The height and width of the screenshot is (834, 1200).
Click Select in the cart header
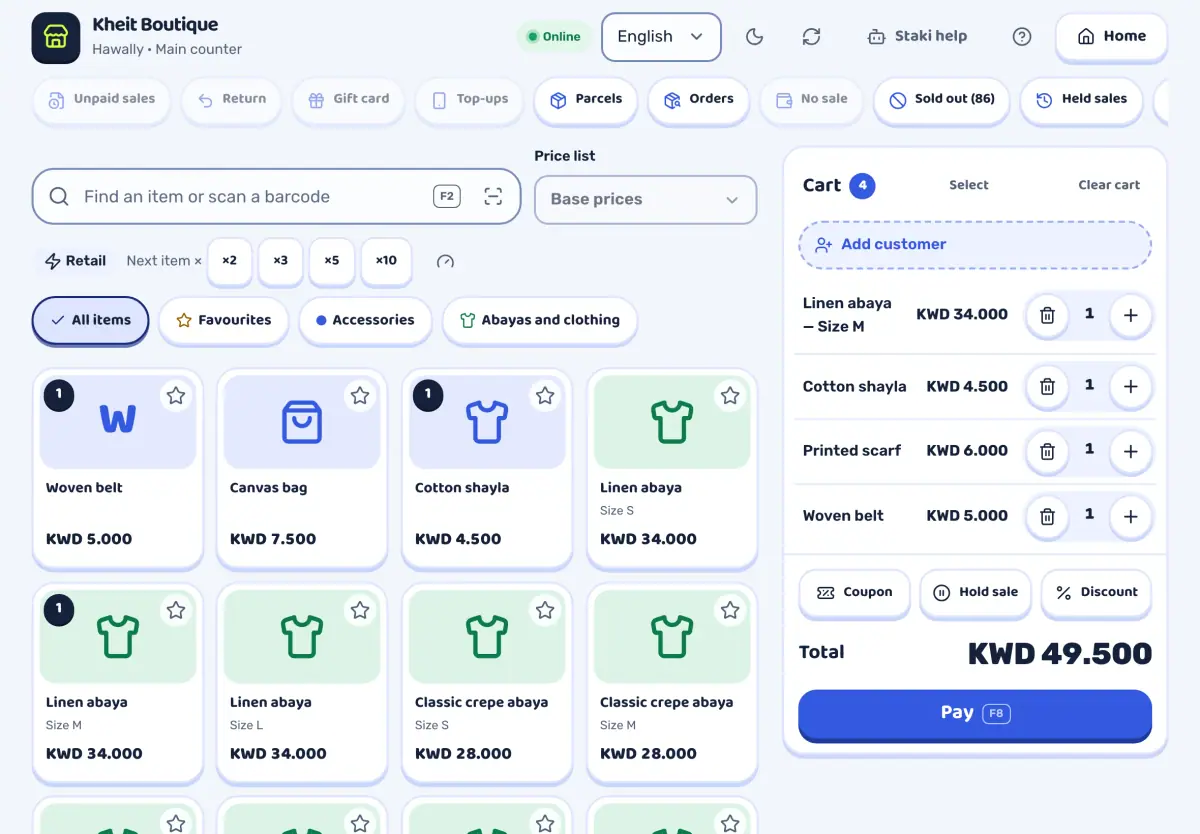point(968,185)
